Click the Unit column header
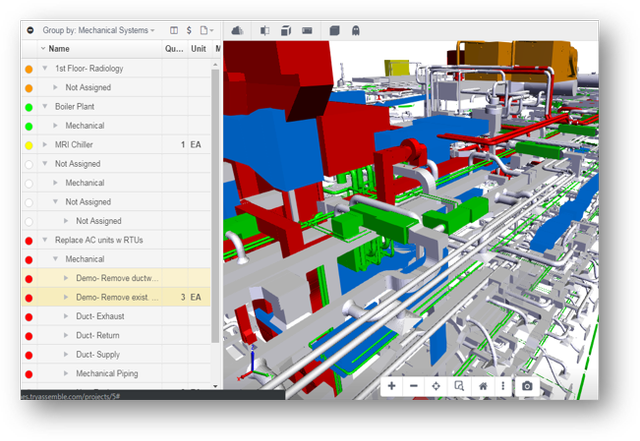 [198, 49]
